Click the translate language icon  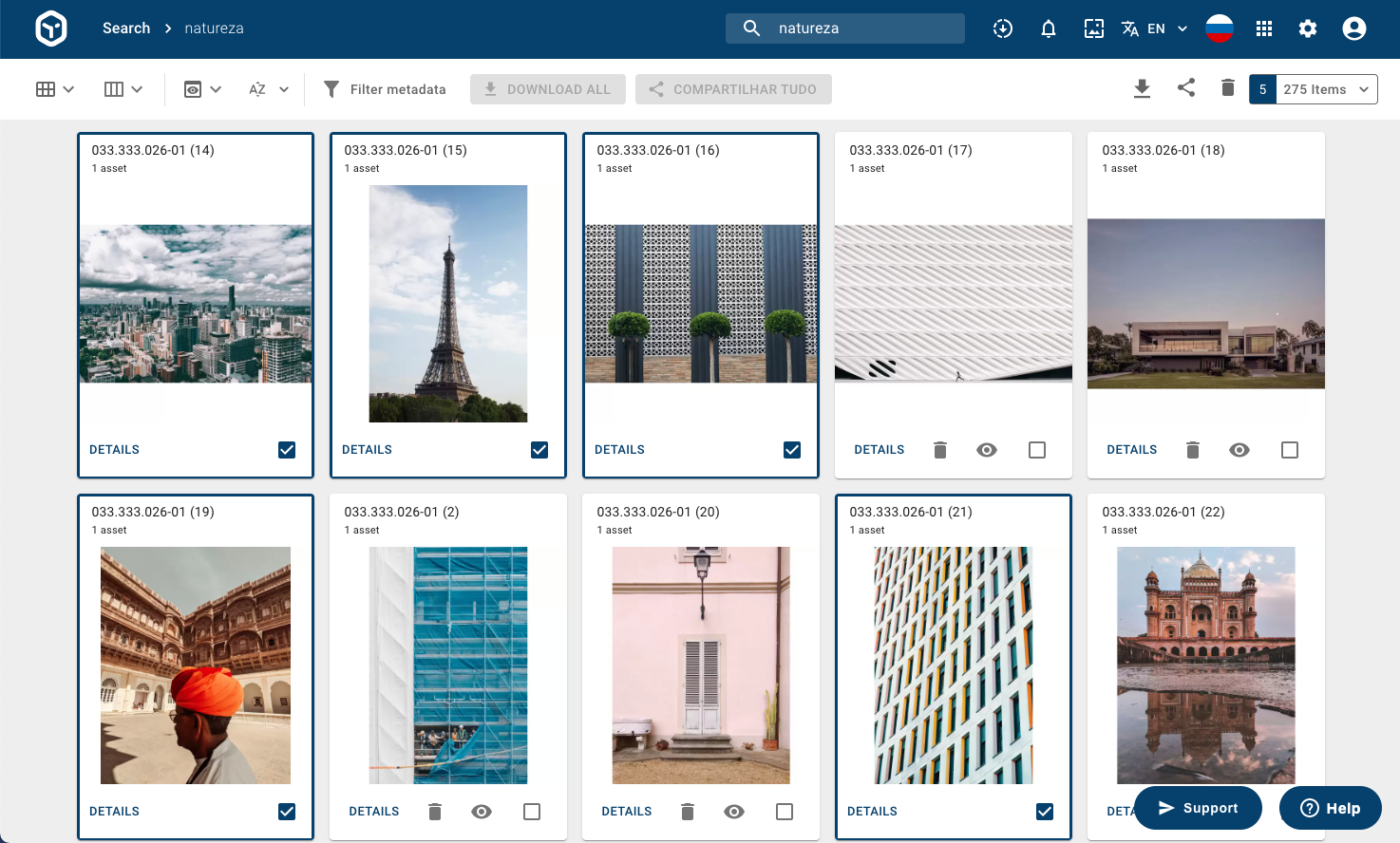click(x=1130, y=28)
